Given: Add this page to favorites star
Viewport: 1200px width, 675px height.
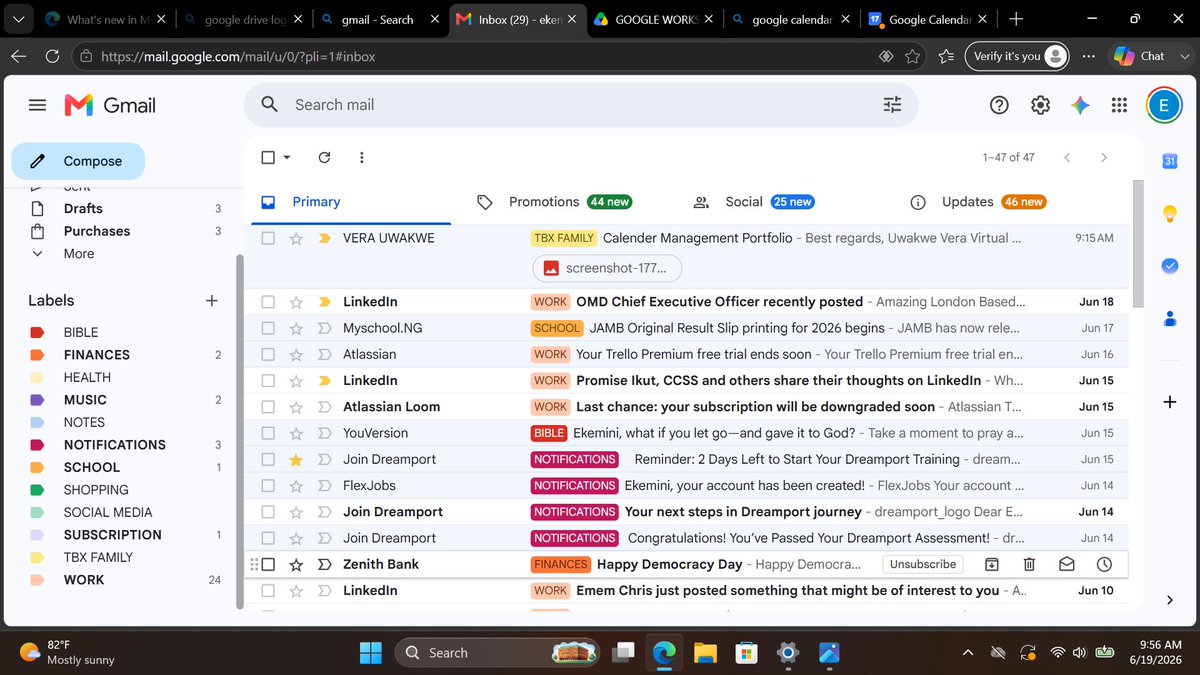Looking at the screenshot, I should click(x=912, y=57).
